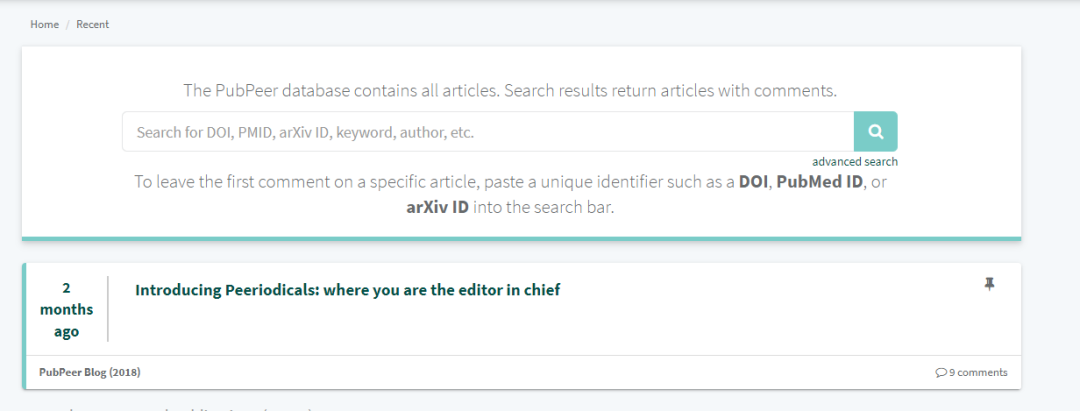The width and height of the screenshot is (1080, 411).
Task: Click the magnifier search button
Action: [875, 131]
